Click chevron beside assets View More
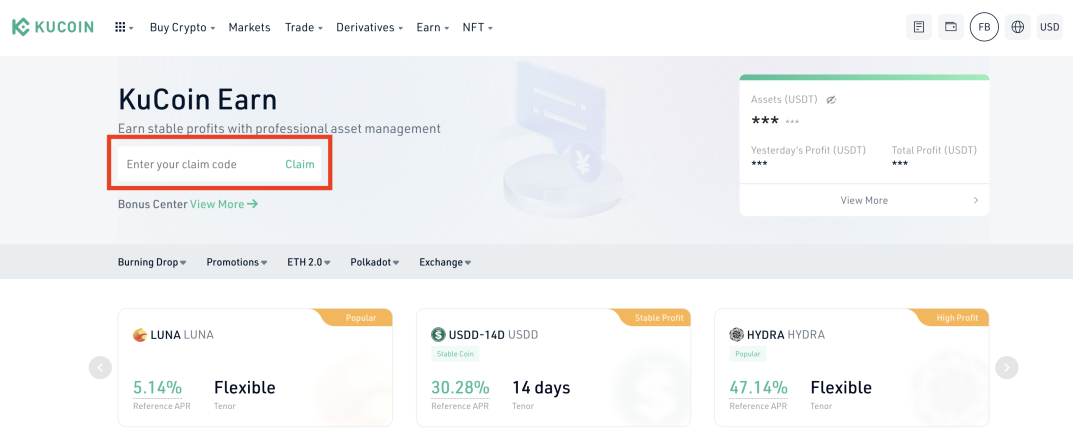 [976, 200]
